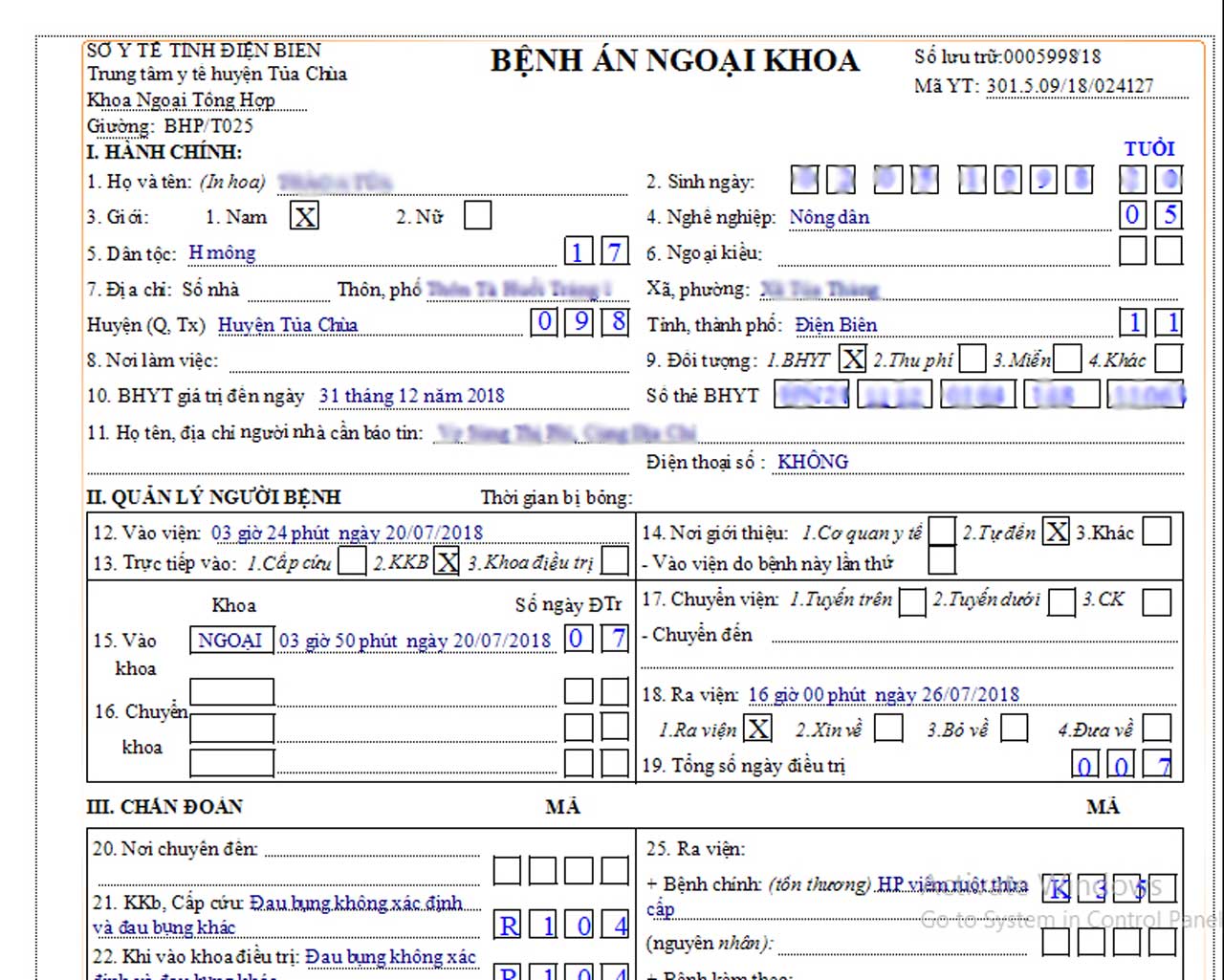Check the '3.Bỏ về' checkbox
This screenshot has height=980, width=1224.
[x=1015, y=729]
